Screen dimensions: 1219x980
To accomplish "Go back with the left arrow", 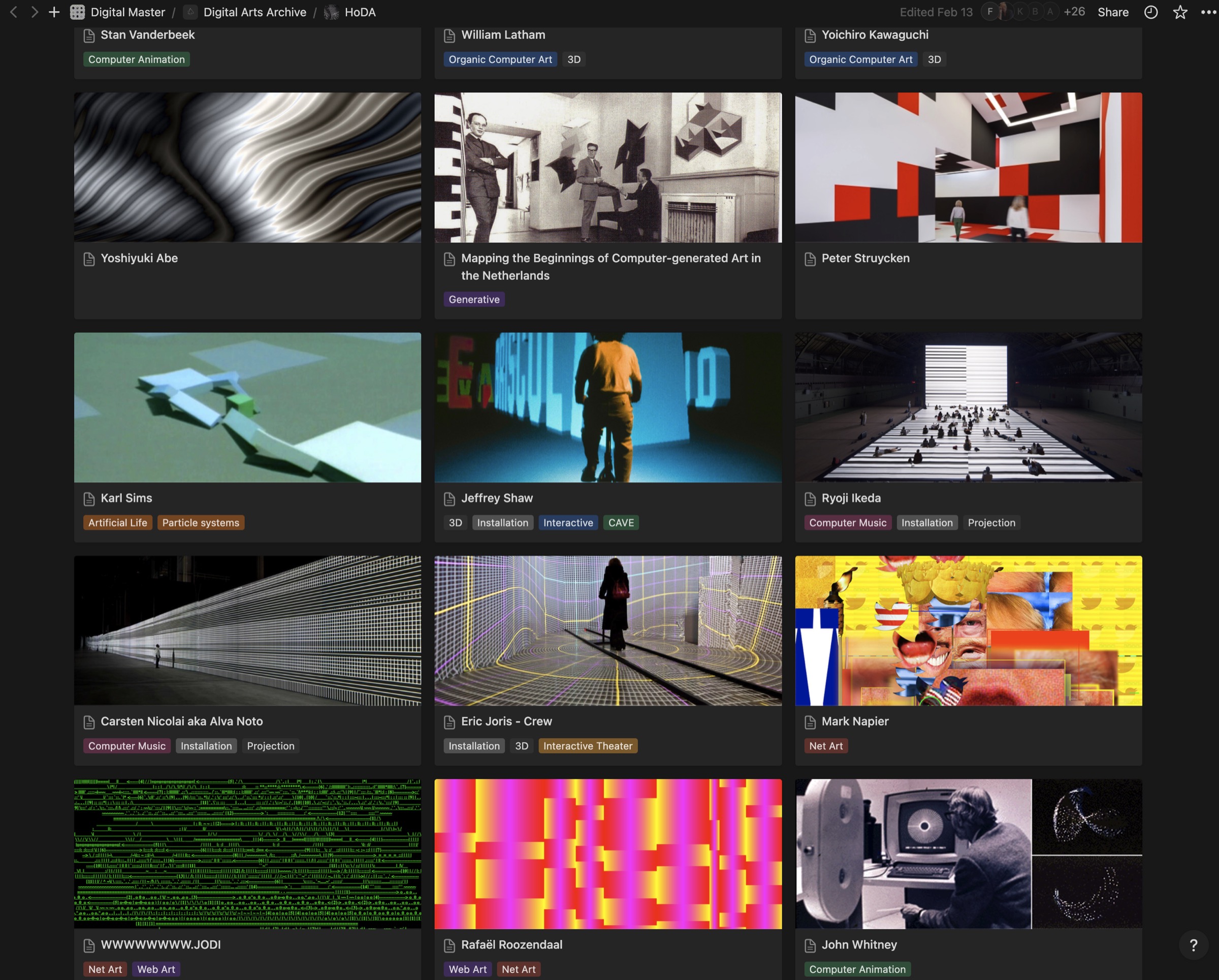I will point(14,12).
